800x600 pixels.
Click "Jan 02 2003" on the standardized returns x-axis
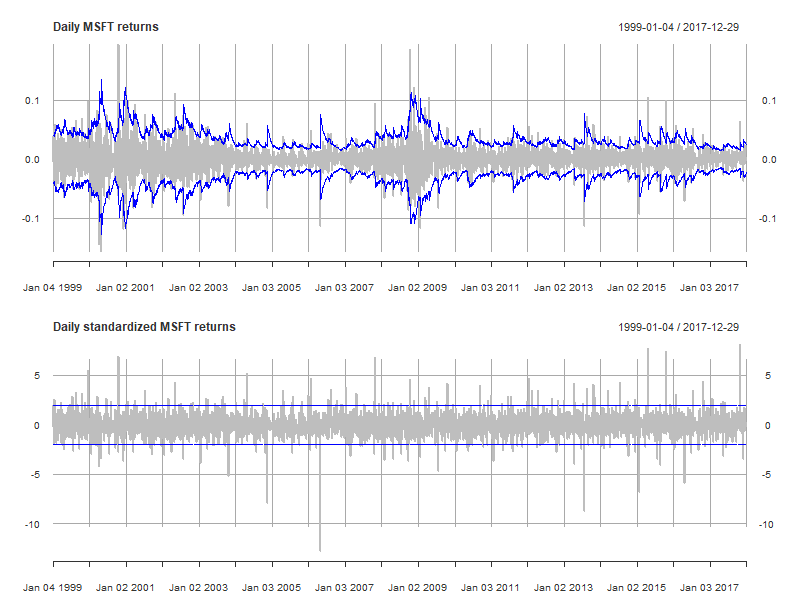click(x=198, y=588)
